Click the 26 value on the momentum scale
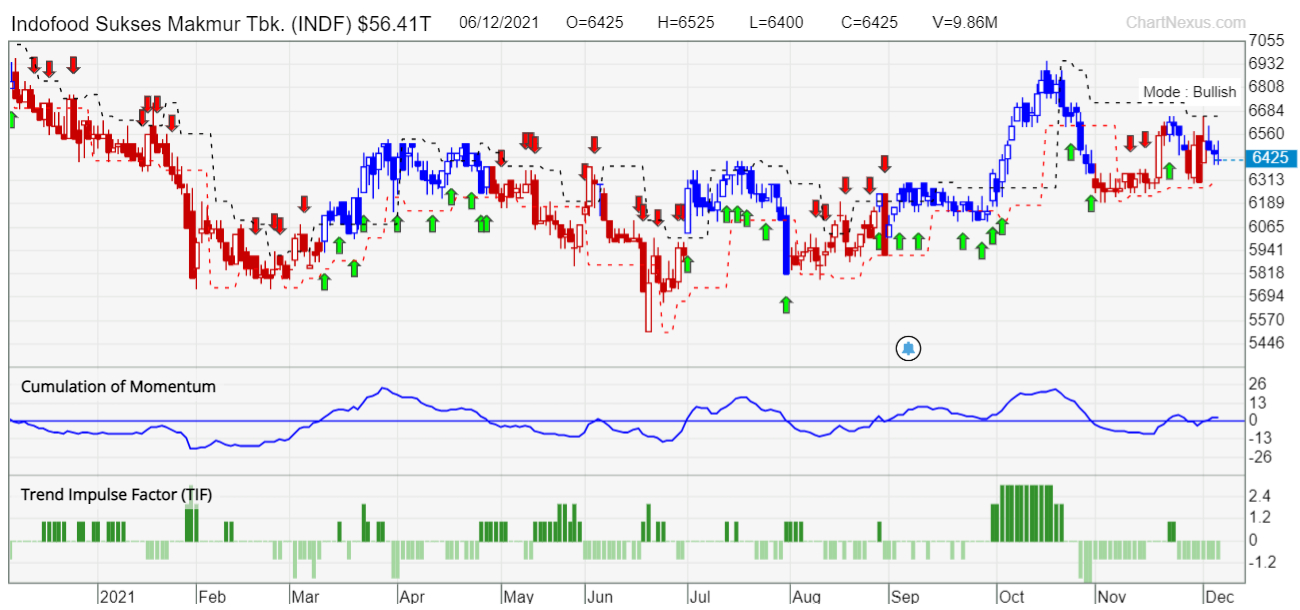The image size is (1300, 610). [x=1258, y=384]
